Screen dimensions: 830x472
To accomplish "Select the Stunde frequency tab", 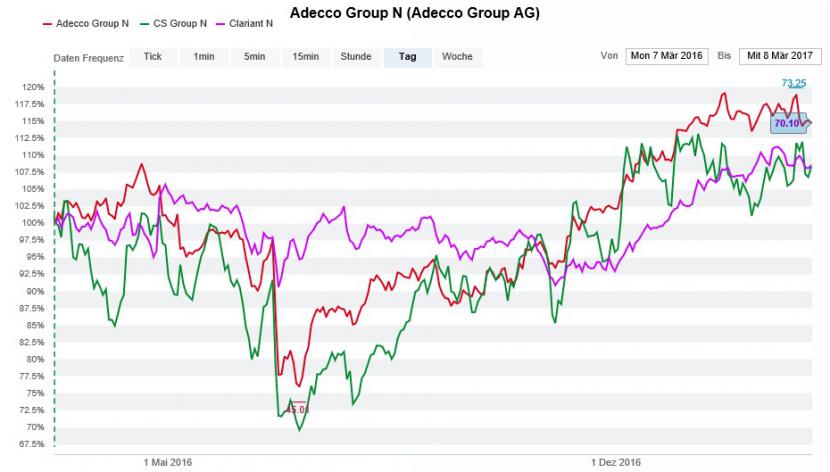I will (356, 57).
